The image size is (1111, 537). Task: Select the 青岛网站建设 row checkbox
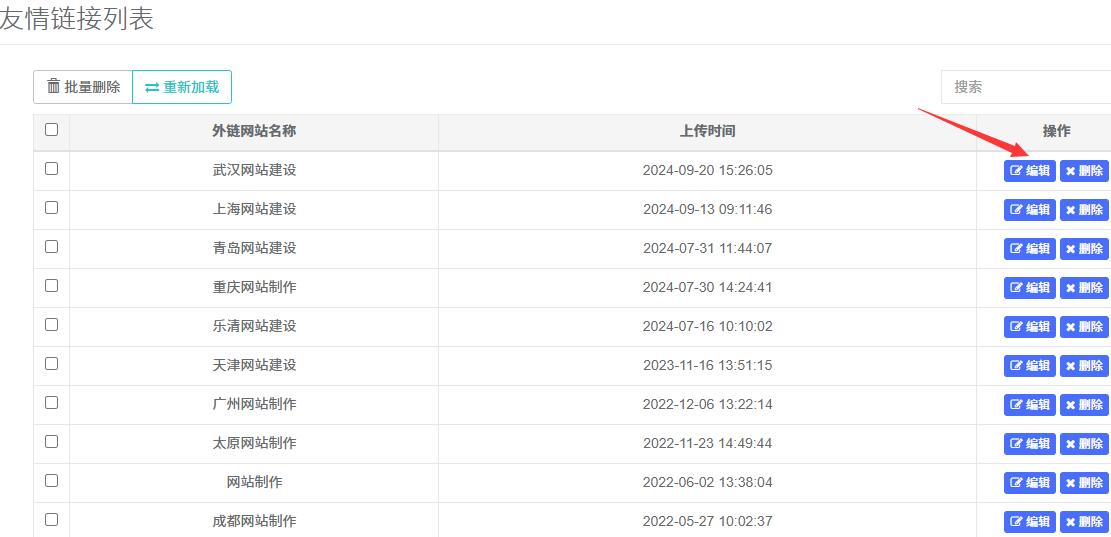[x=52, y=247]
